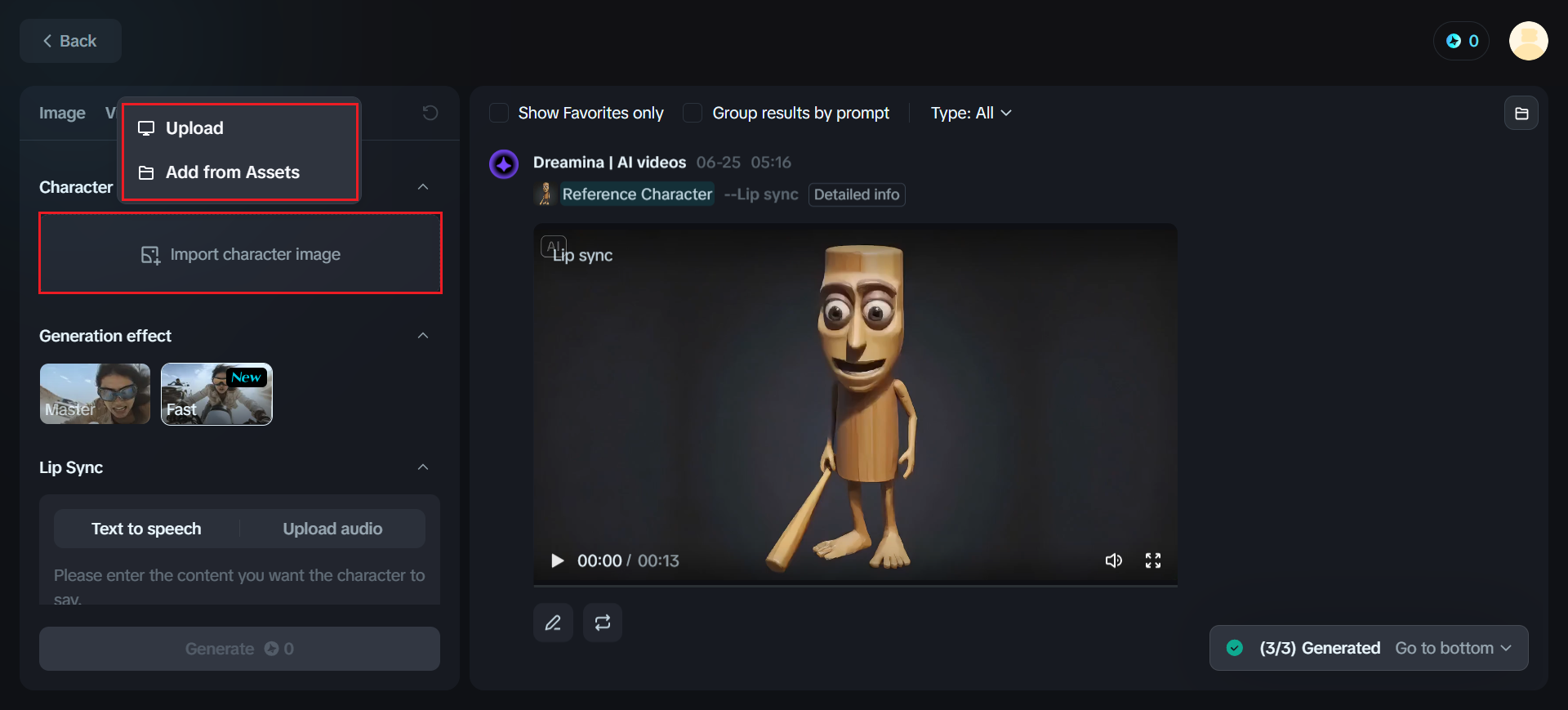Open the Type: All dropdown
The height and width of the screenshot is (710, 1568).
coord(971,113)
